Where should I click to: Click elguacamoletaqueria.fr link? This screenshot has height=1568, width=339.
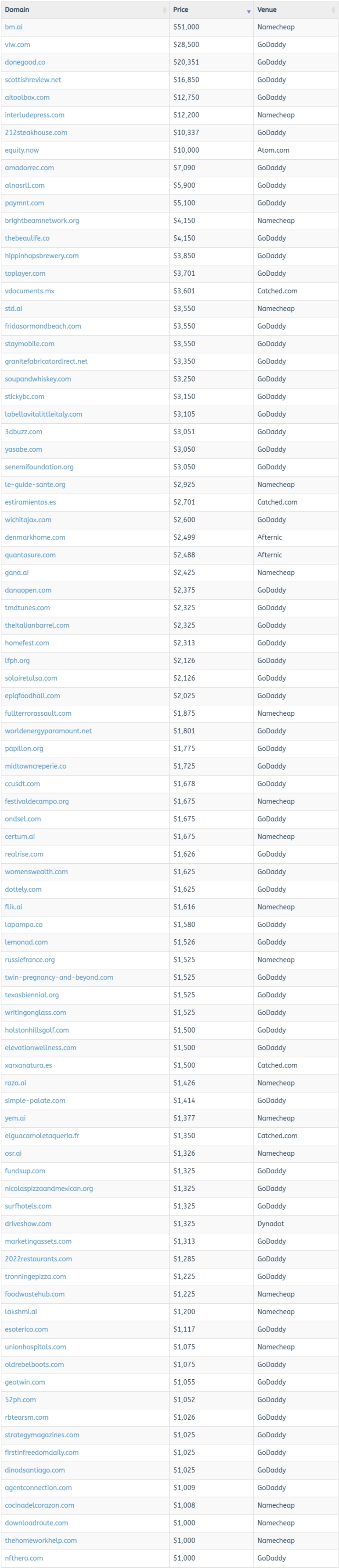[42, 1136]
